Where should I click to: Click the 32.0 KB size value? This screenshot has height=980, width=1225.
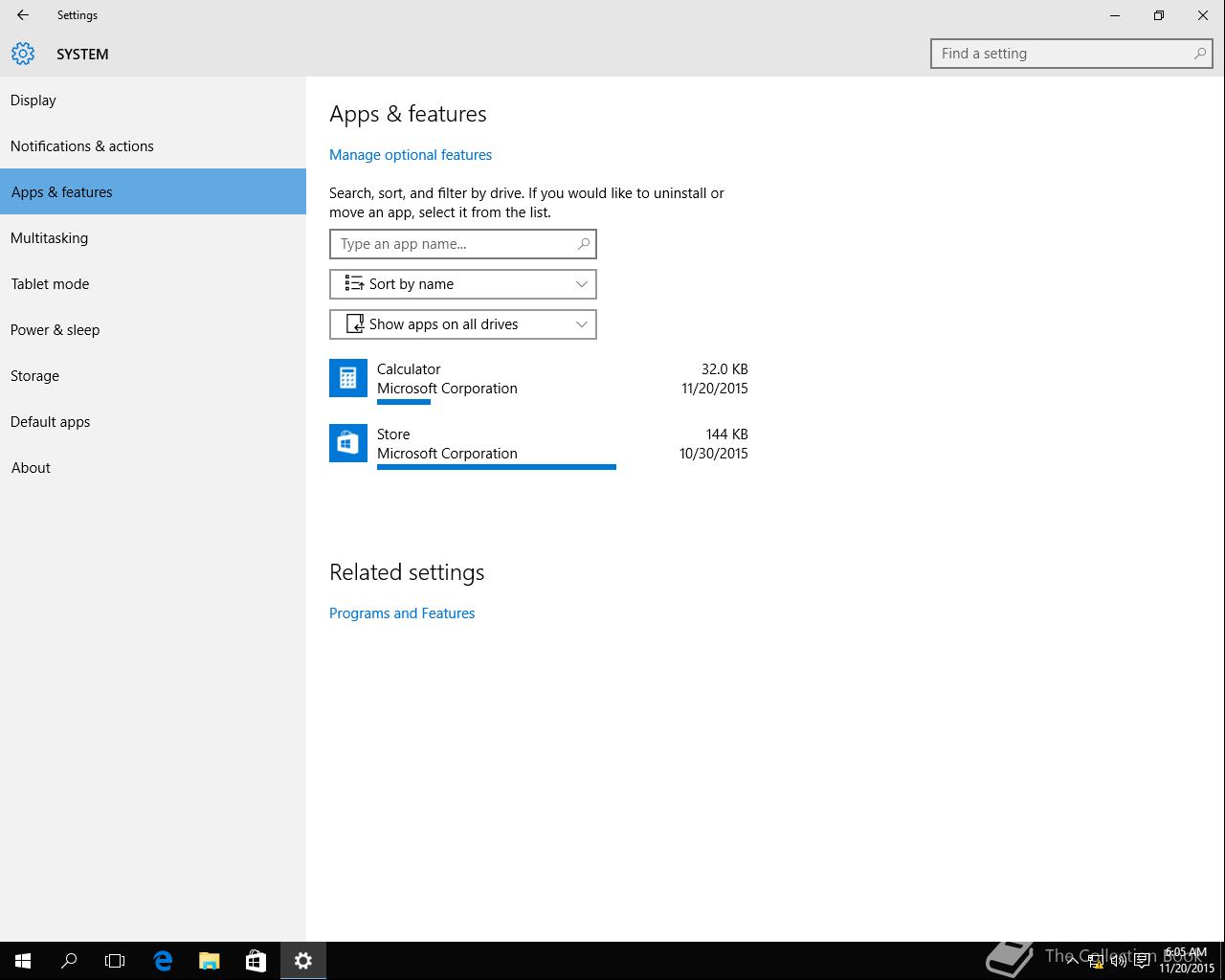point(724,369)
